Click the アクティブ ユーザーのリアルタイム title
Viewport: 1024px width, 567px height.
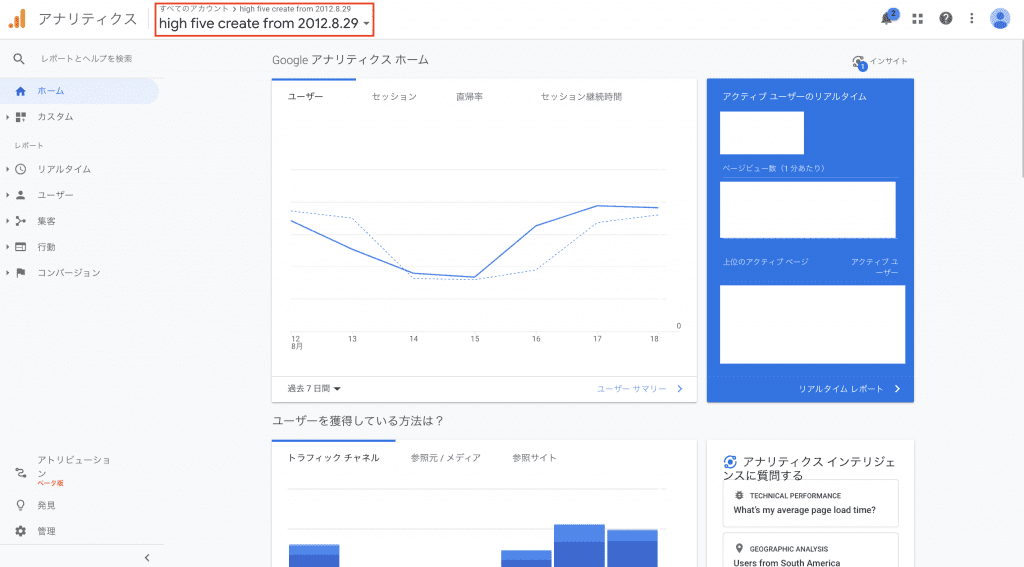795,96
